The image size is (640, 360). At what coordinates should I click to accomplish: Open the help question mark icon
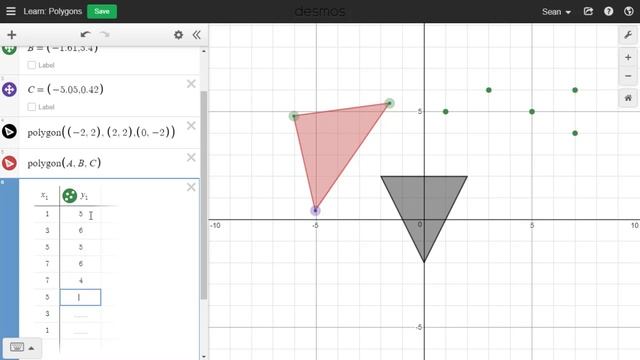pyautogui.click(x=609, y=11)
